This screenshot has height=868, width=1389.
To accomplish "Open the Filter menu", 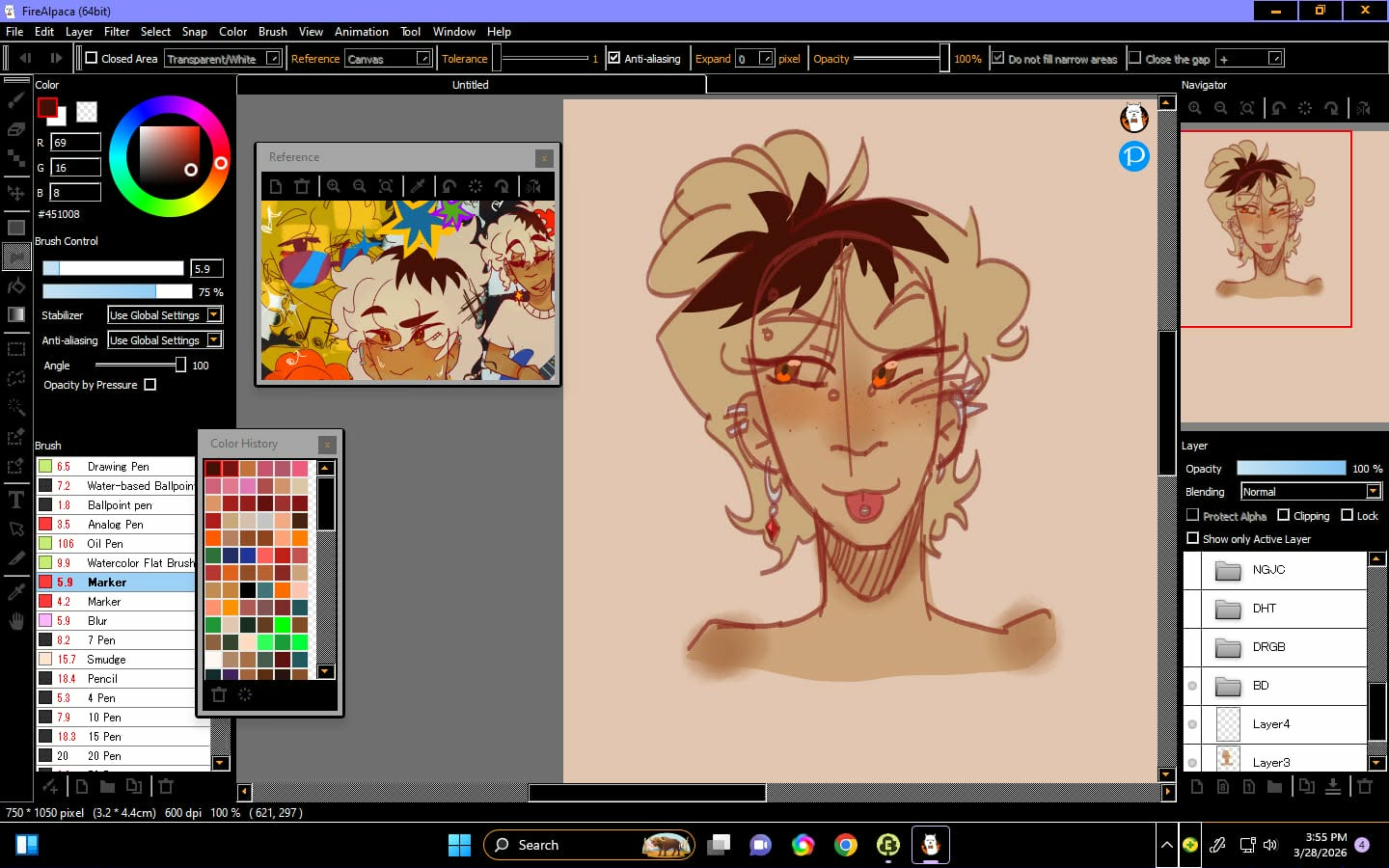I will [117, 32].
